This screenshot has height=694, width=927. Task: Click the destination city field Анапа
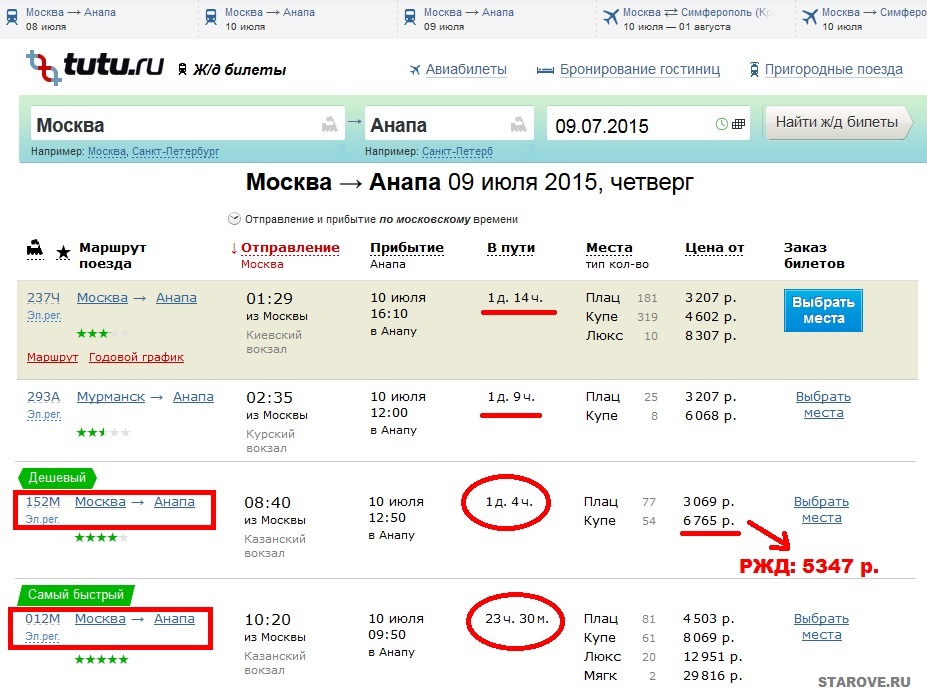pyautogui.click(x=449, y=124)
